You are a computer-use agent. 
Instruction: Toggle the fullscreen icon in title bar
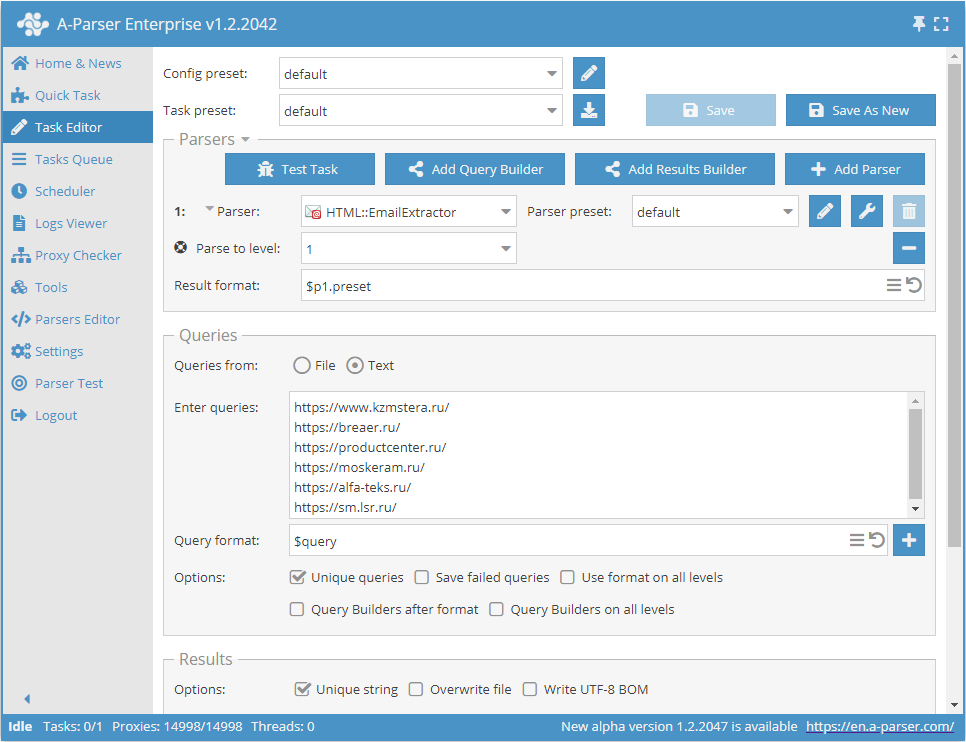941,24
